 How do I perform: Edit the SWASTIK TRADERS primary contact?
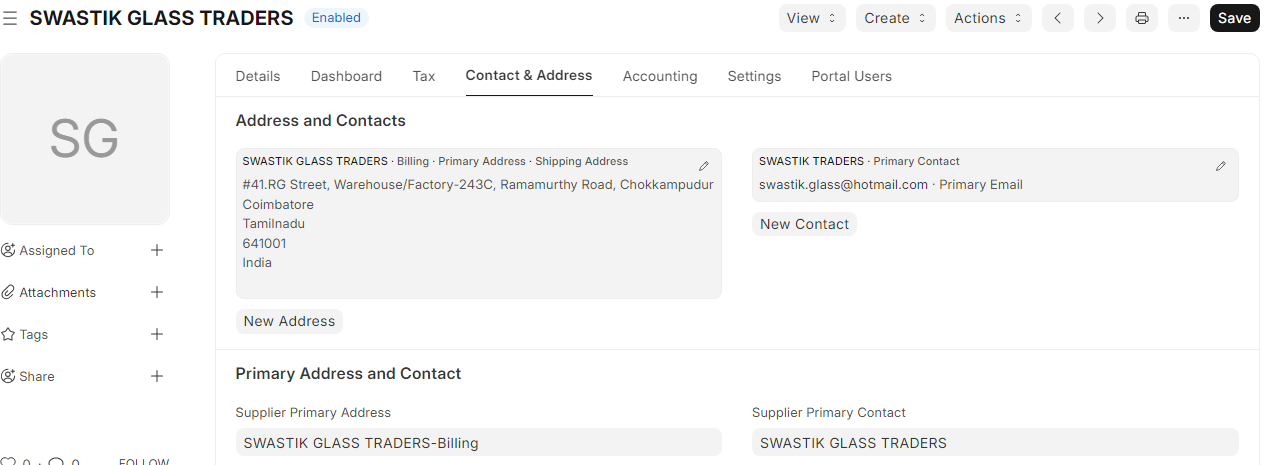1221,166
